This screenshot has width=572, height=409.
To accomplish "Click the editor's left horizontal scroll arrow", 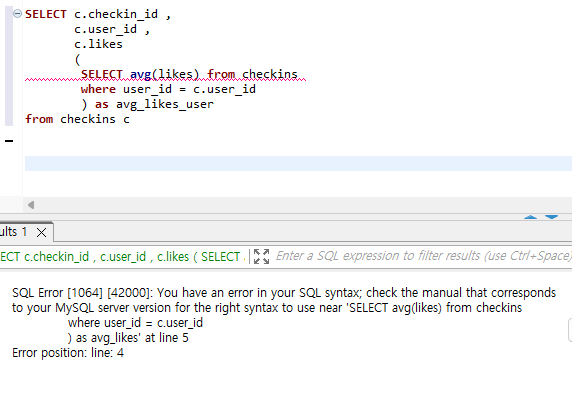I will pyautogui.click(x=31, y=205).
